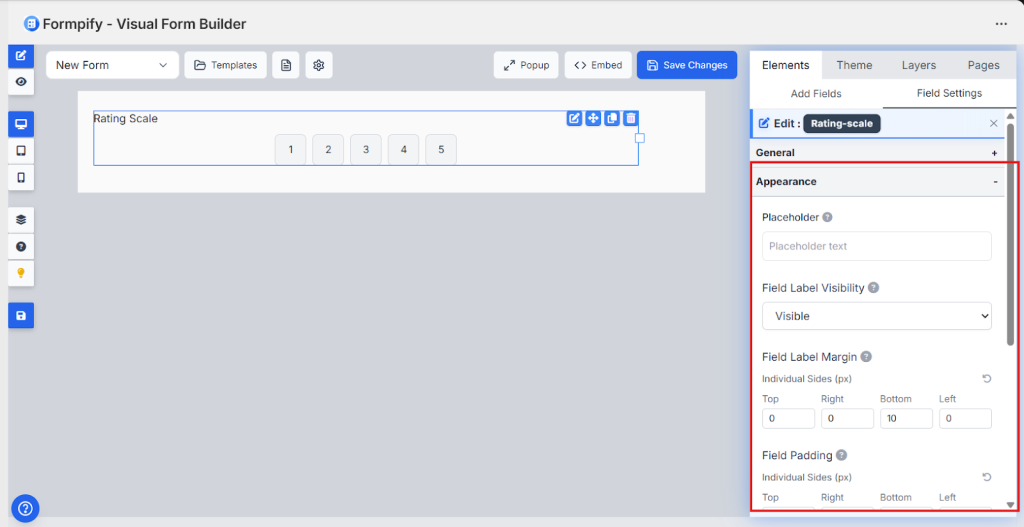The height and width of the screenshot is (527, 1024).
Task: Switch to mobile phone preview in sidebar
Action: pos(21,177)
